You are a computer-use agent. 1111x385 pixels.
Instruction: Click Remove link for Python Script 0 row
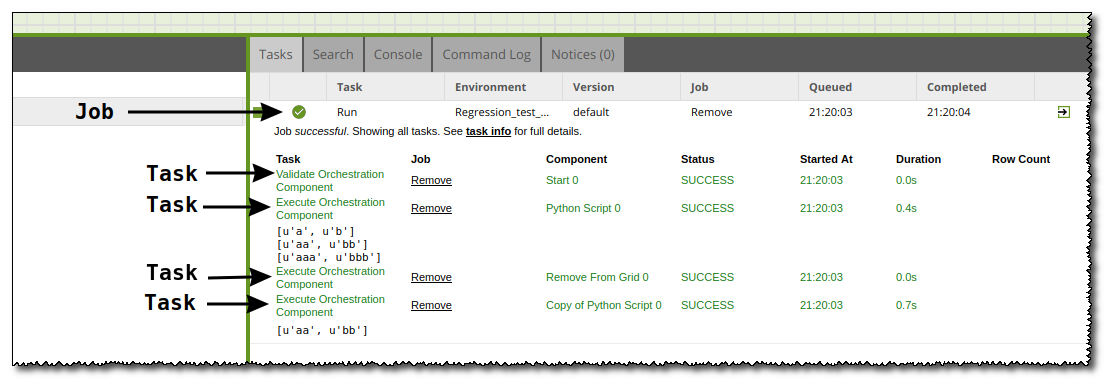[x=432, y=208]
